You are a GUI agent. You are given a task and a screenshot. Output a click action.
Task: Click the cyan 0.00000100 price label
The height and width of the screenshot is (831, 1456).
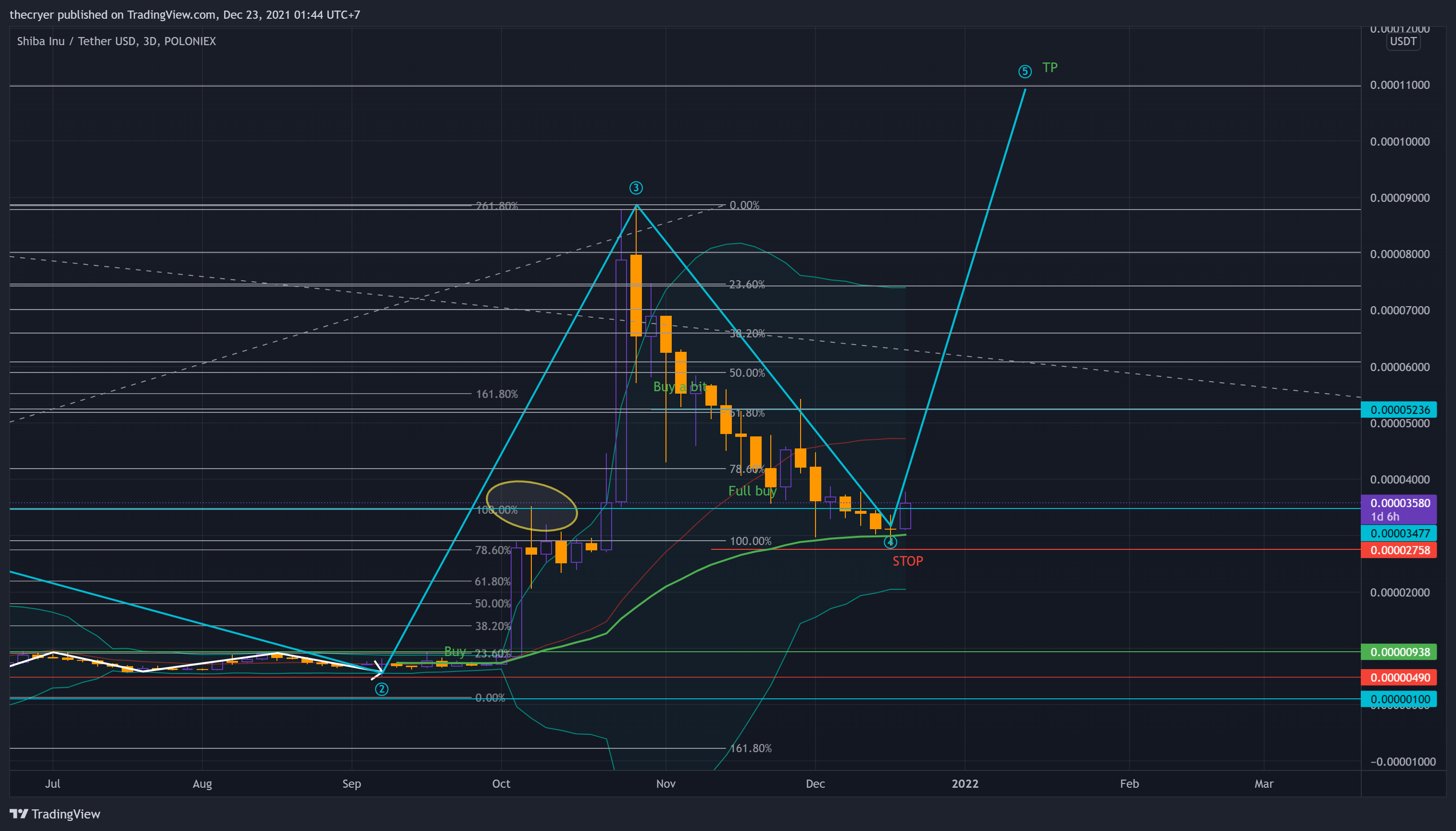[x=1399, y=699]
